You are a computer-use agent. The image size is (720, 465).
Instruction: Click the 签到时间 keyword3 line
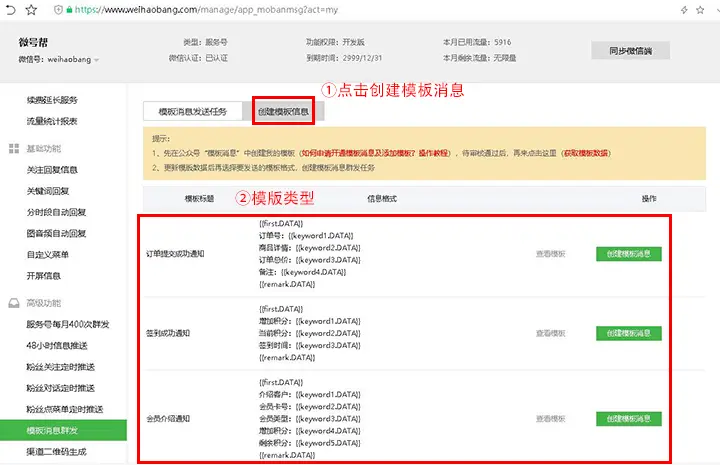(309, 345)
